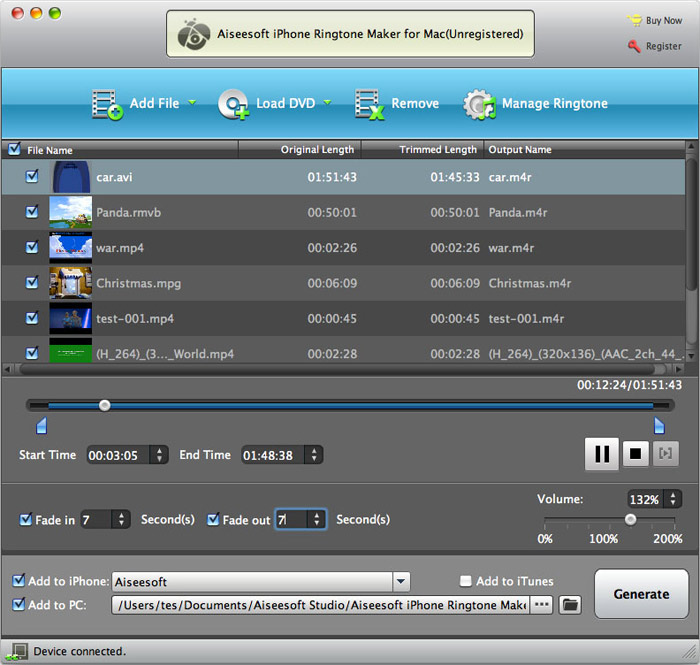Toggle the select-all File Name checkbox
This screenshot has height=665, width=700.
[14, 149]
